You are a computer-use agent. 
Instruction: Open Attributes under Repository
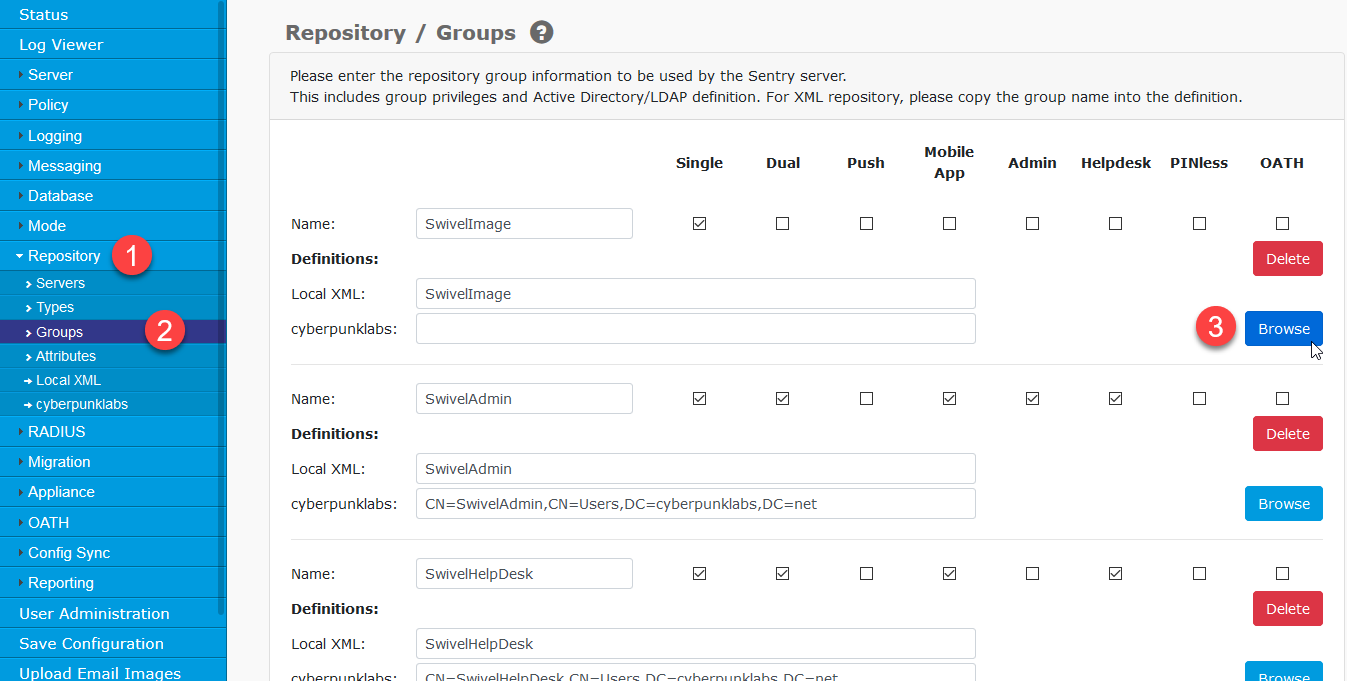point(66,356)
